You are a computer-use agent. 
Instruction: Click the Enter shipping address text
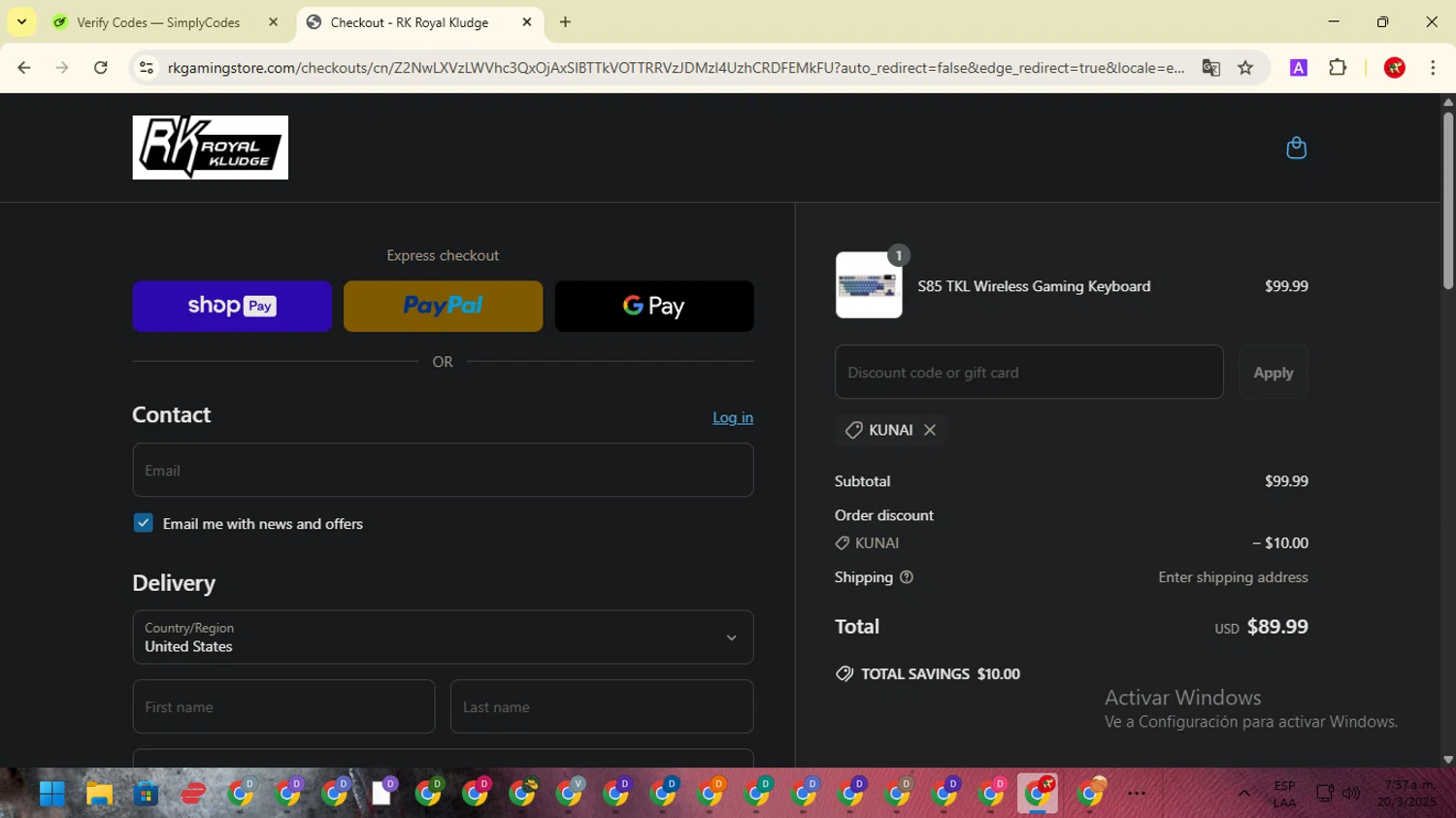1233,577
